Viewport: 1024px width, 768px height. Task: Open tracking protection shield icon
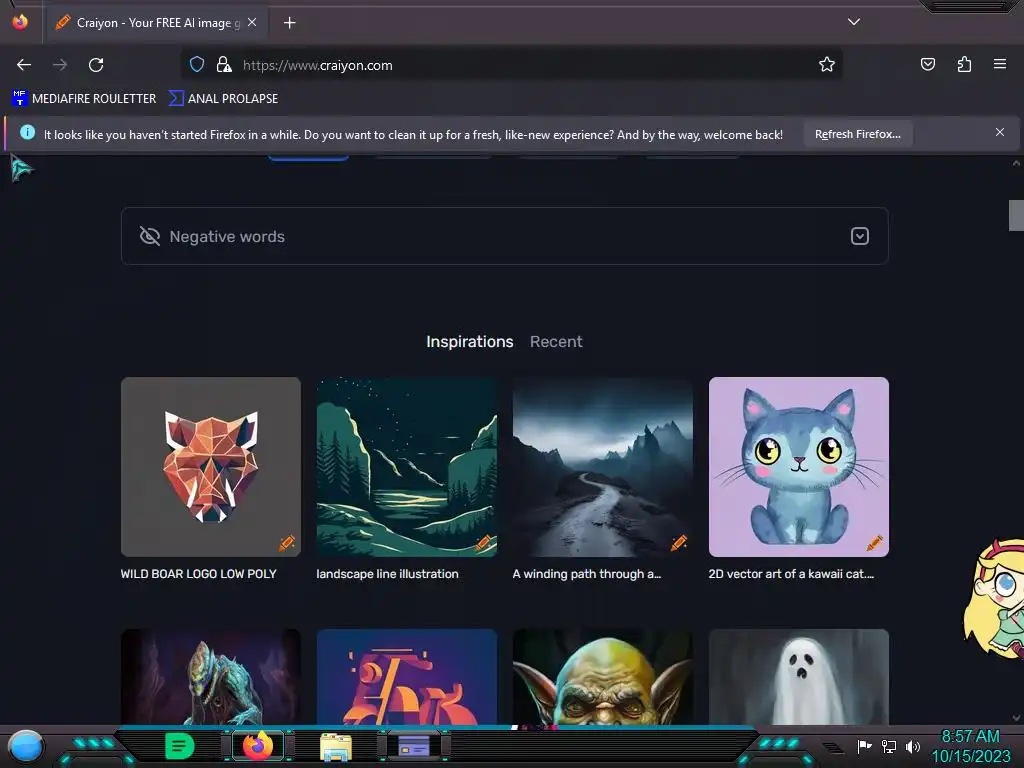(x=197, y=65)
